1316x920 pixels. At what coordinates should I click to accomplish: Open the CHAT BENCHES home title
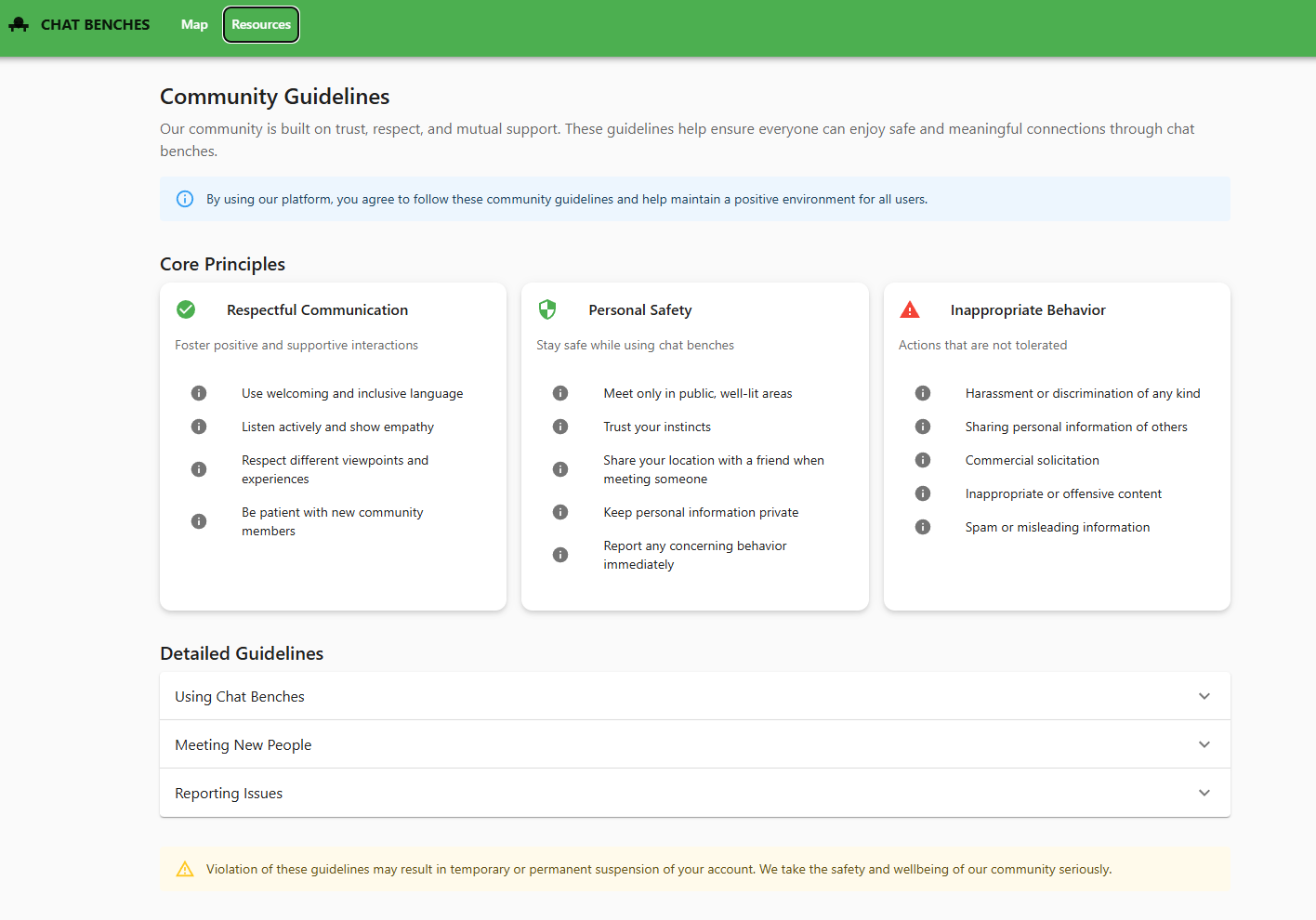point(95,25)
